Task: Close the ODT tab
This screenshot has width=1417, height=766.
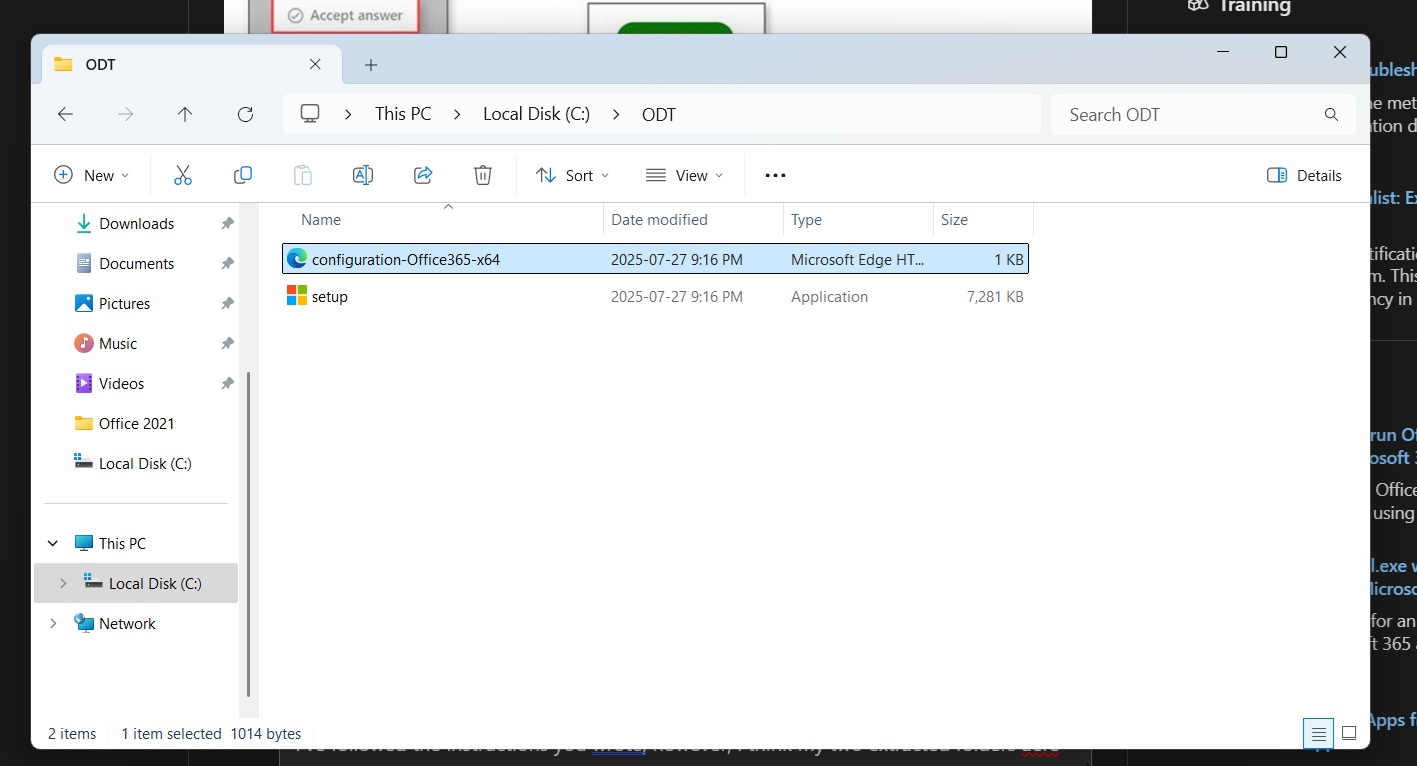Action: point(315,64)
